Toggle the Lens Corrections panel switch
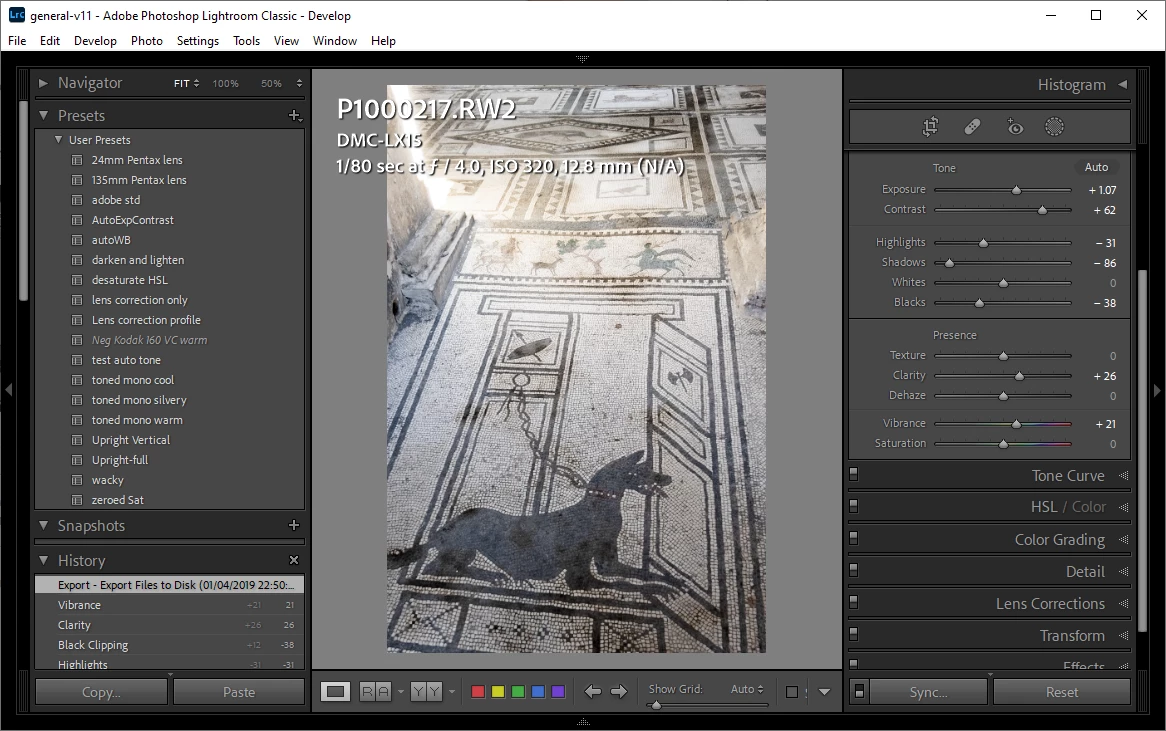Screen dimensions: 1166x731 [x=854, y=602]
